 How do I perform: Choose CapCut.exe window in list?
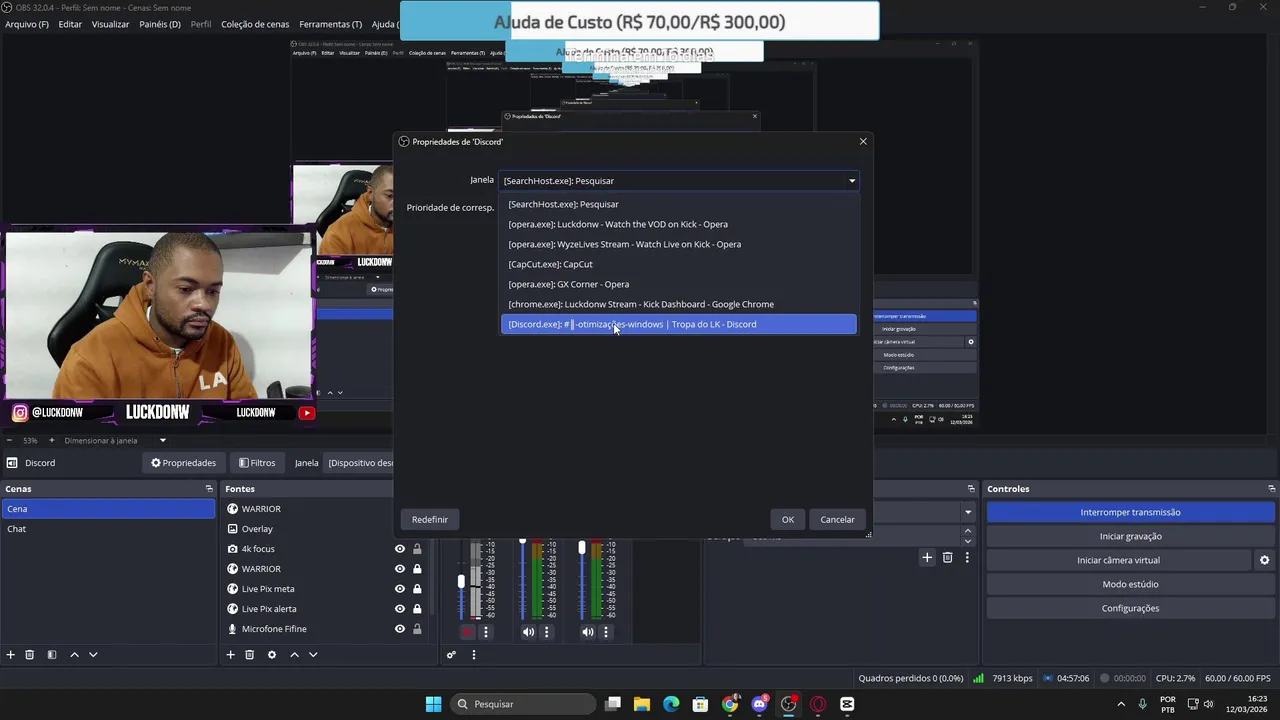[x=678, y=264]
